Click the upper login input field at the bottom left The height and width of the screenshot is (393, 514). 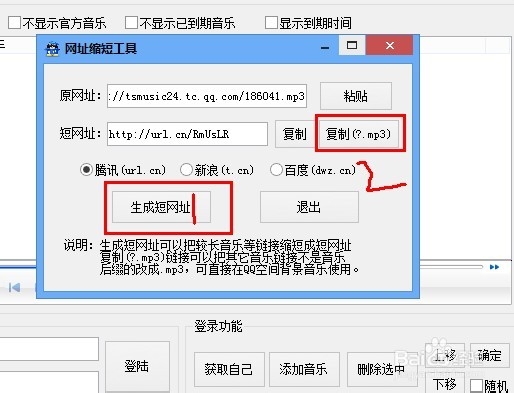pos(49,349)
